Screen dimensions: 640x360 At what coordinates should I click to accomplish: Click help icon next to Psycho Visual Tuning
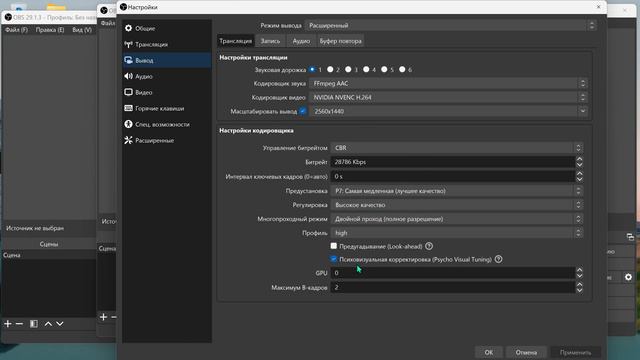(x=498, y=259)
